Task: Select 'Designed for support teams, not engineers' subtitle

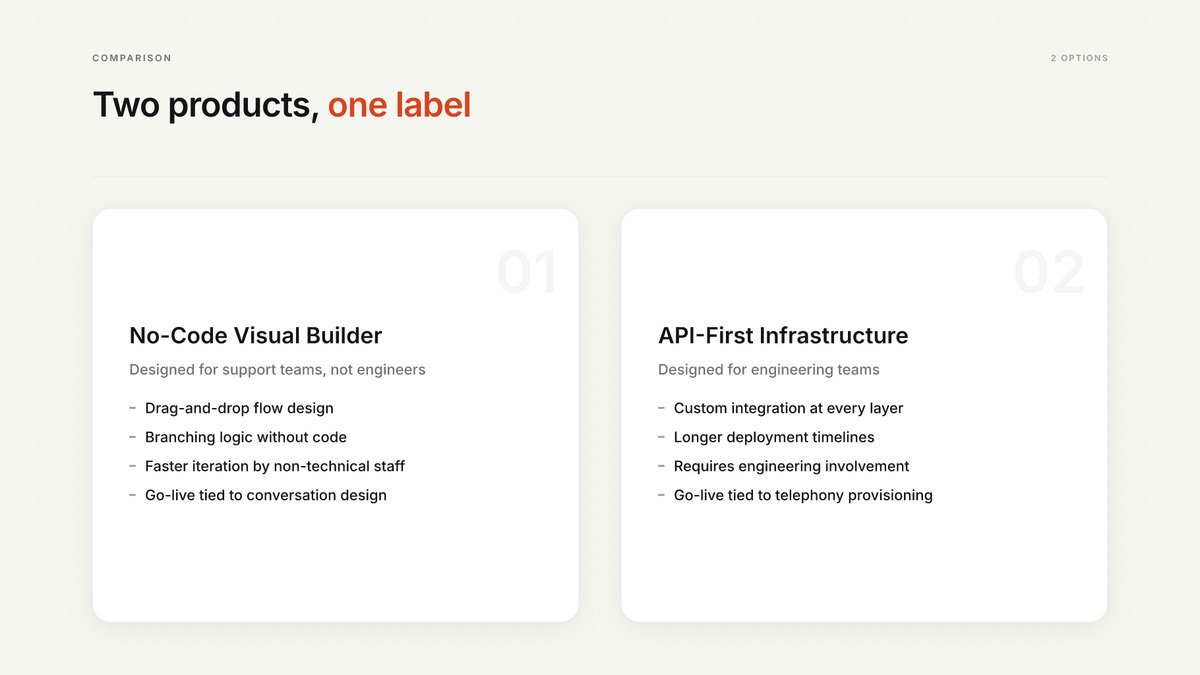Action: (277, 370)
